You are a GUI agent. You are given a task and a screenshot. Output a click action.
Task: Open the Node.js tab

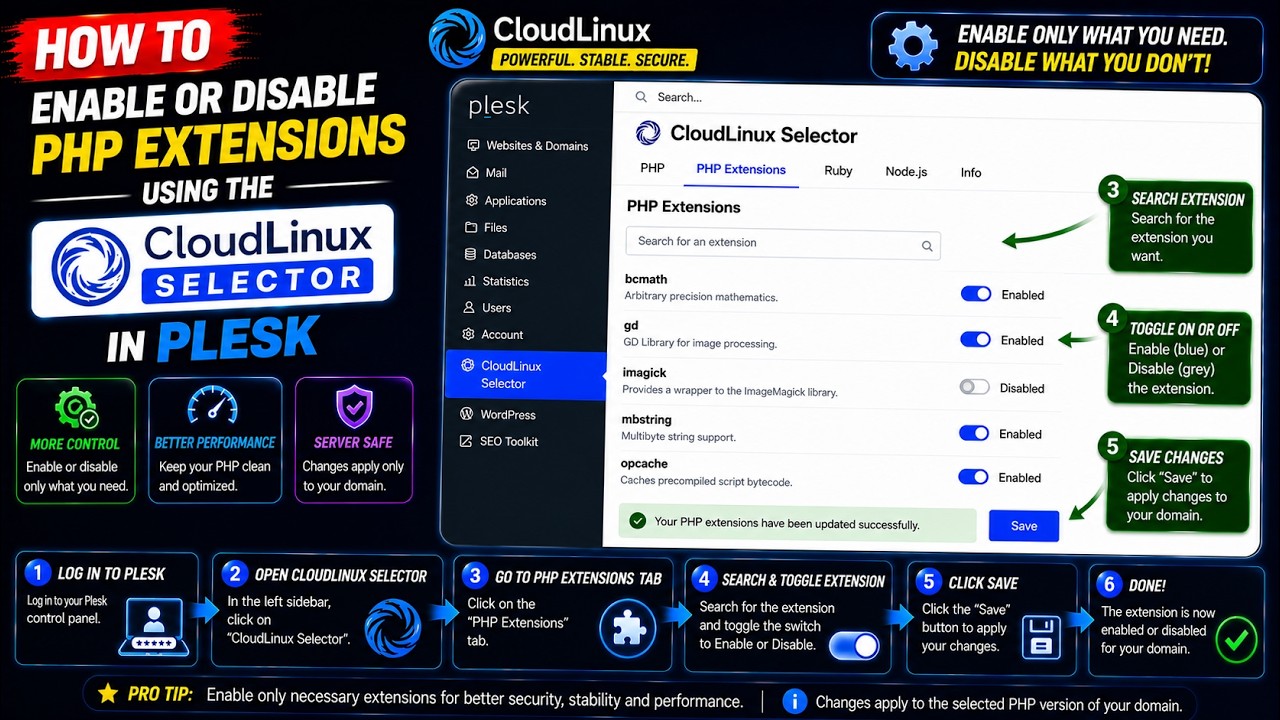coord(906,171)
